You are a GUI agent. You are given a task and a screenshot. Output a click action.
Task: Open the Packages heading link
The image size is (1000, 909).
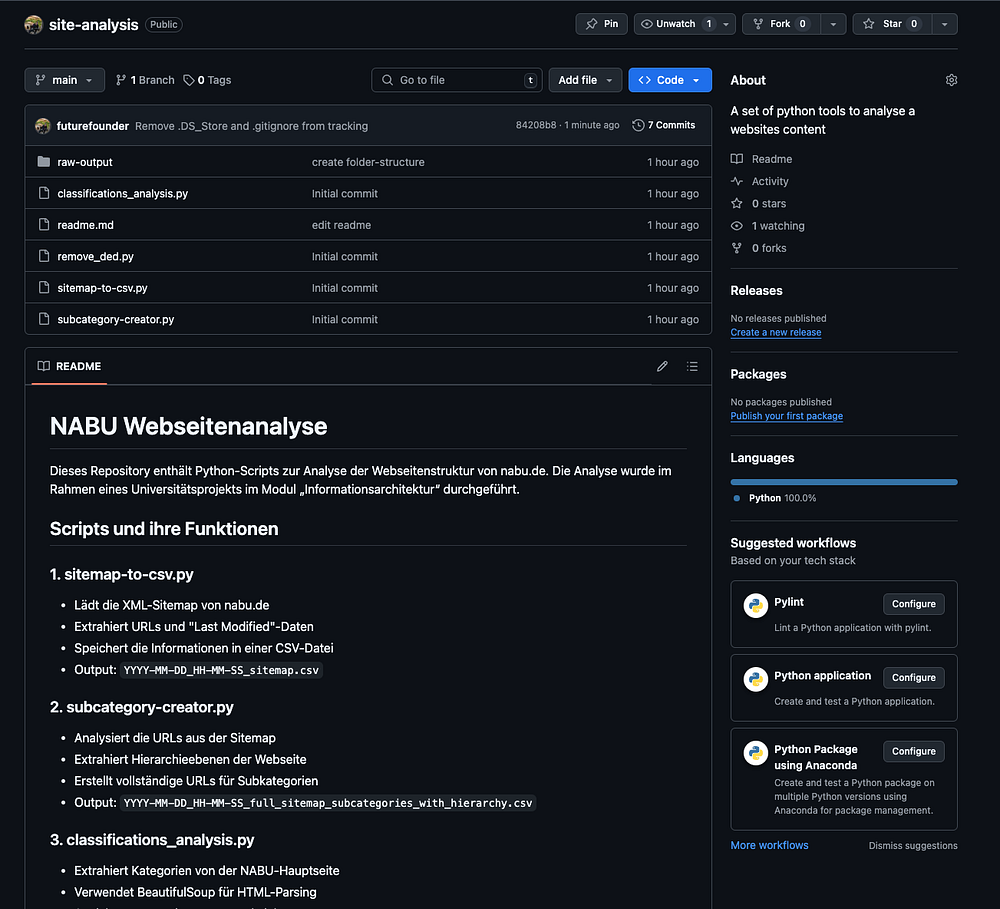click(x=758, y=374)
